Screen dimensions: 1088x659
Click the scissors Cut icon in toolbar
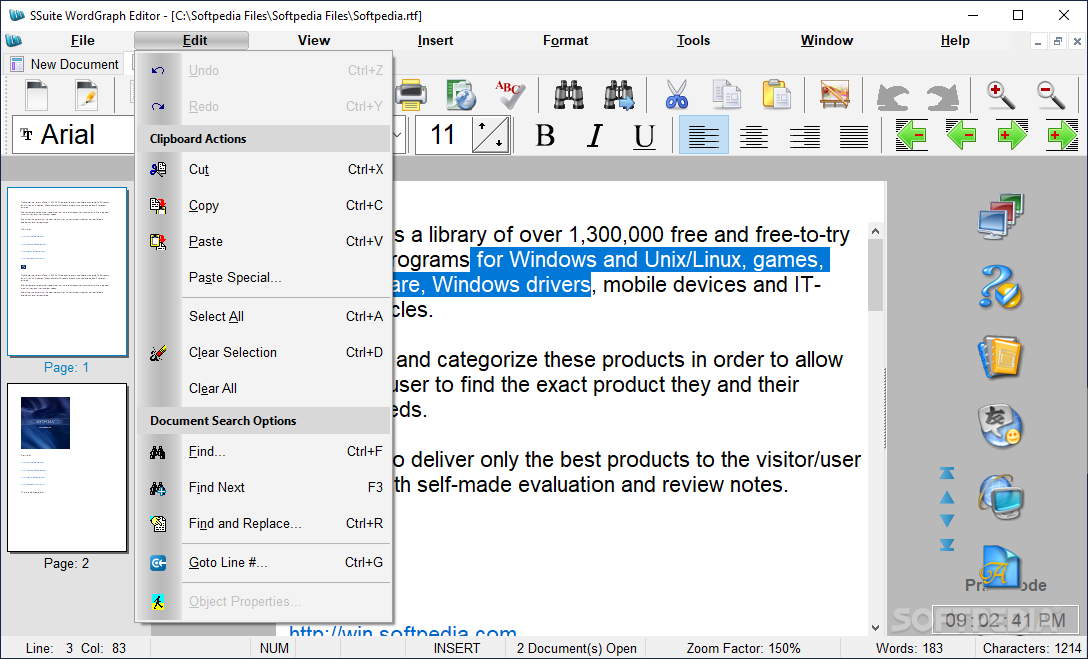(677, 95)
